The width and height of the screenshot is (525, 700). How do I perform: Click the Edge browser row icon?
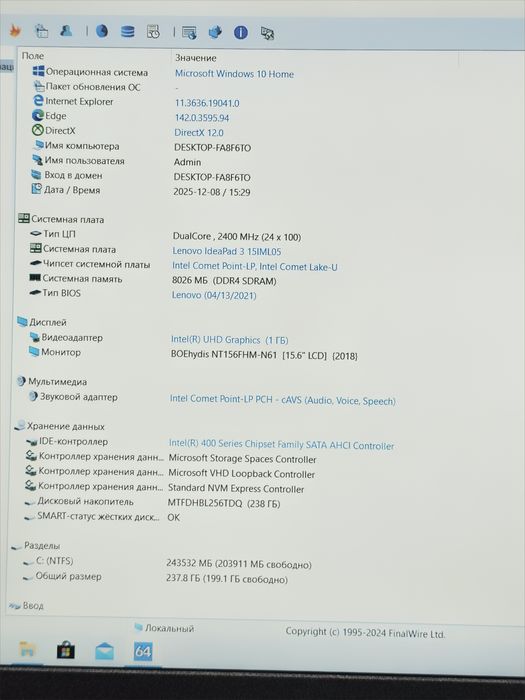point(38,115)
